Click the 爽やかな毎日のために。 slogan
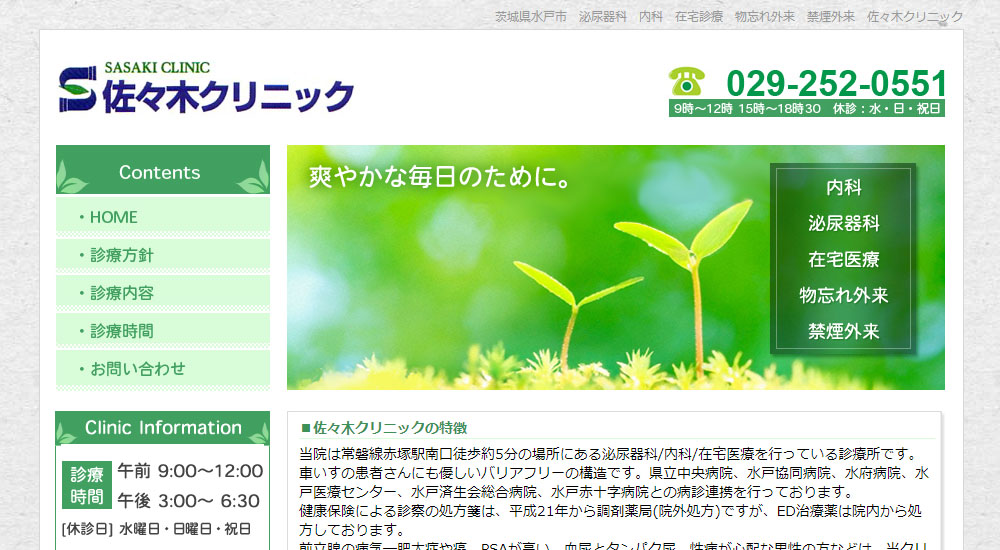Screen dimensions: 1000x550 [x=440, y=177]
